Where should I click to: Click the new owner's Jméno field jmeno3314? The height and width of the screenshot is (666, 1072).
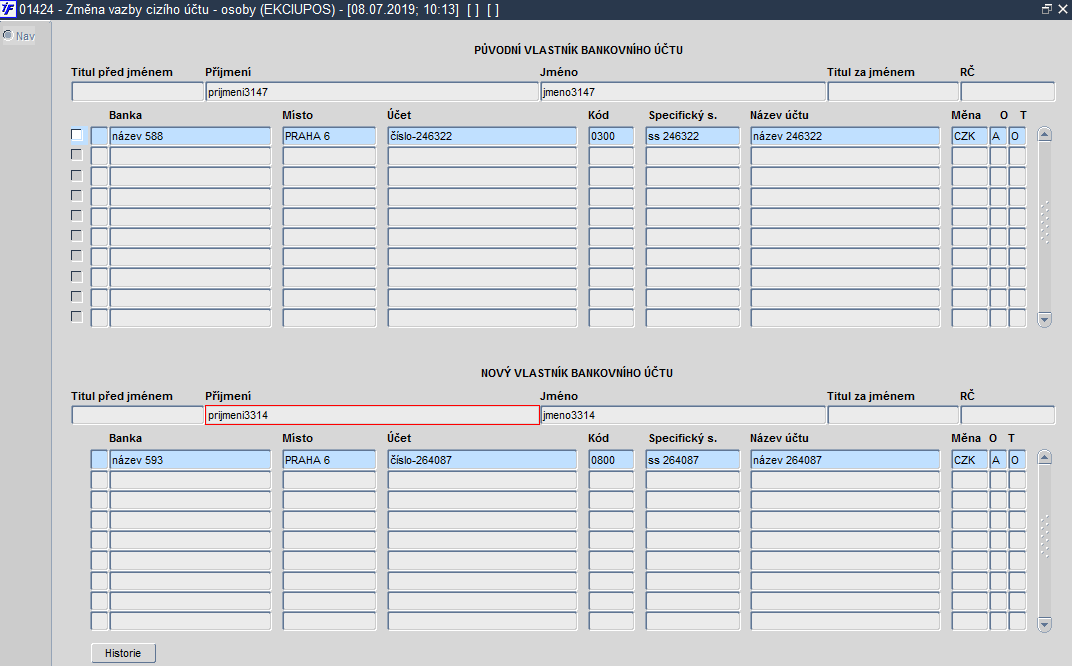click(x=682, y=415)
